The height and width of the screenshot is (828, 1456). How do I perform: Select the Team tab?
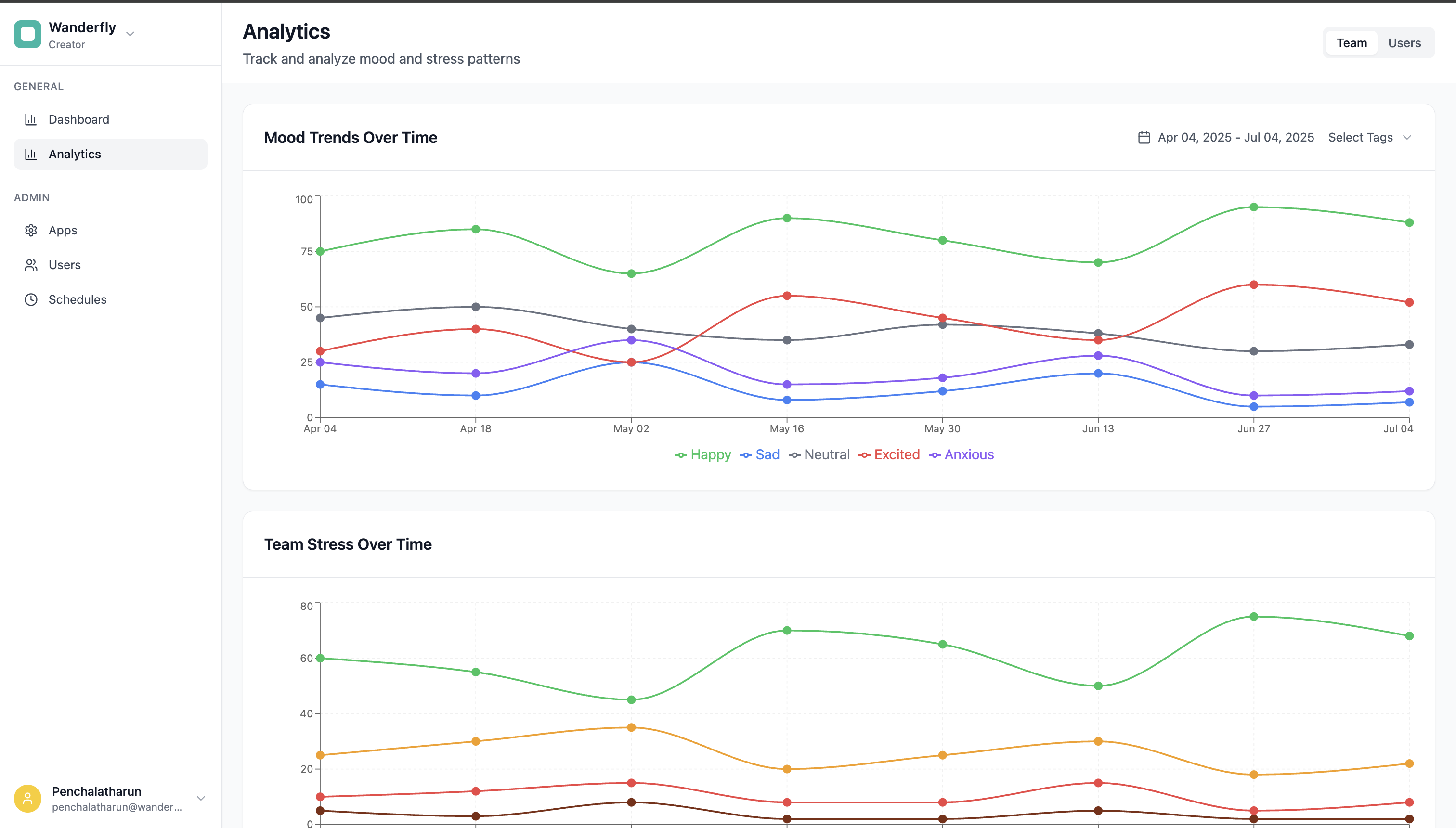click(x=1352, y=42)
